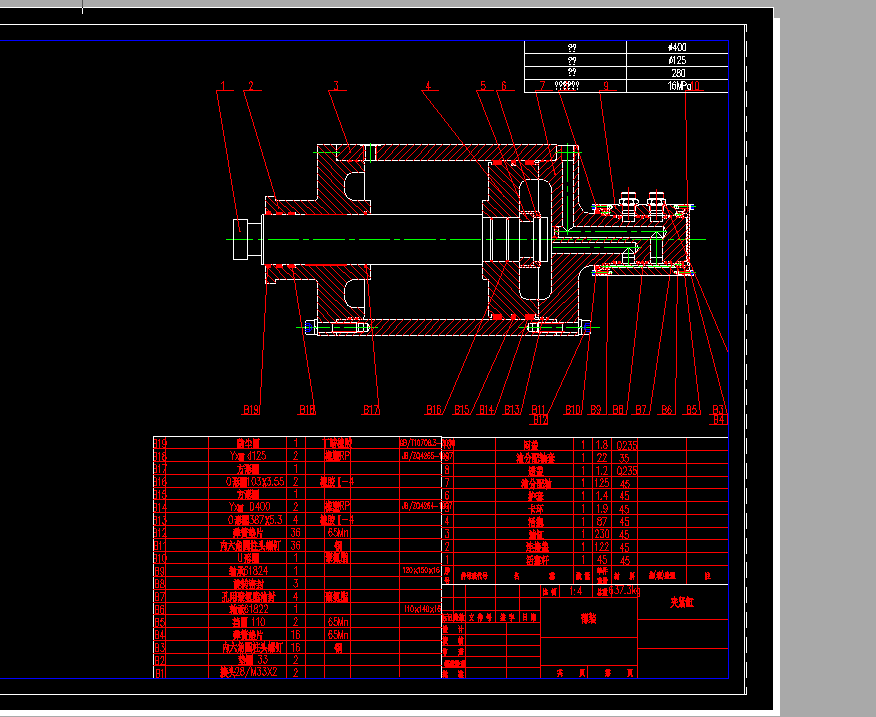The height and width of the screenshot is (717, 876).
Task: Click balloon label 3 above the cylinder
Action: click(336, 86)
